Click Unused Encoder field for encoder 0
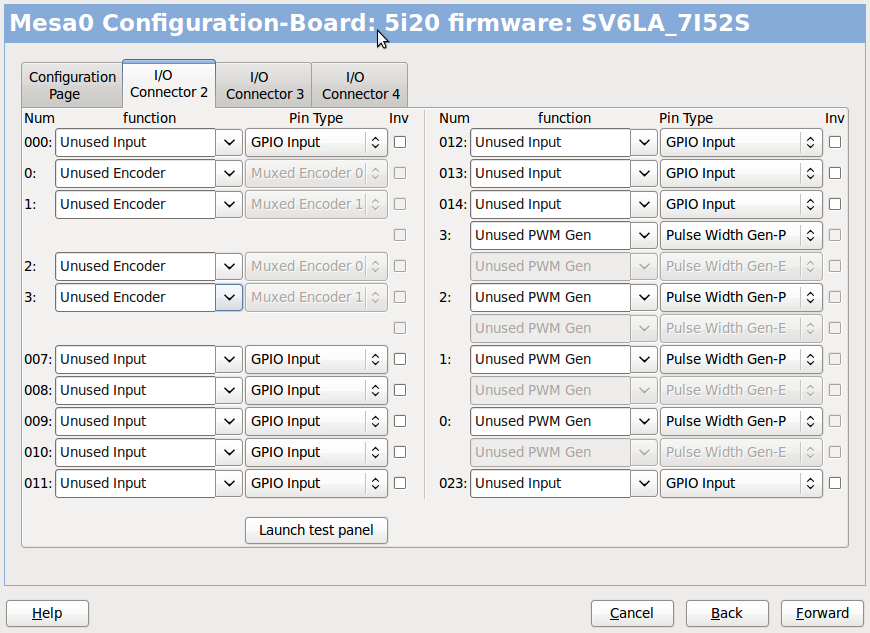870x633 pixels. 135,174
